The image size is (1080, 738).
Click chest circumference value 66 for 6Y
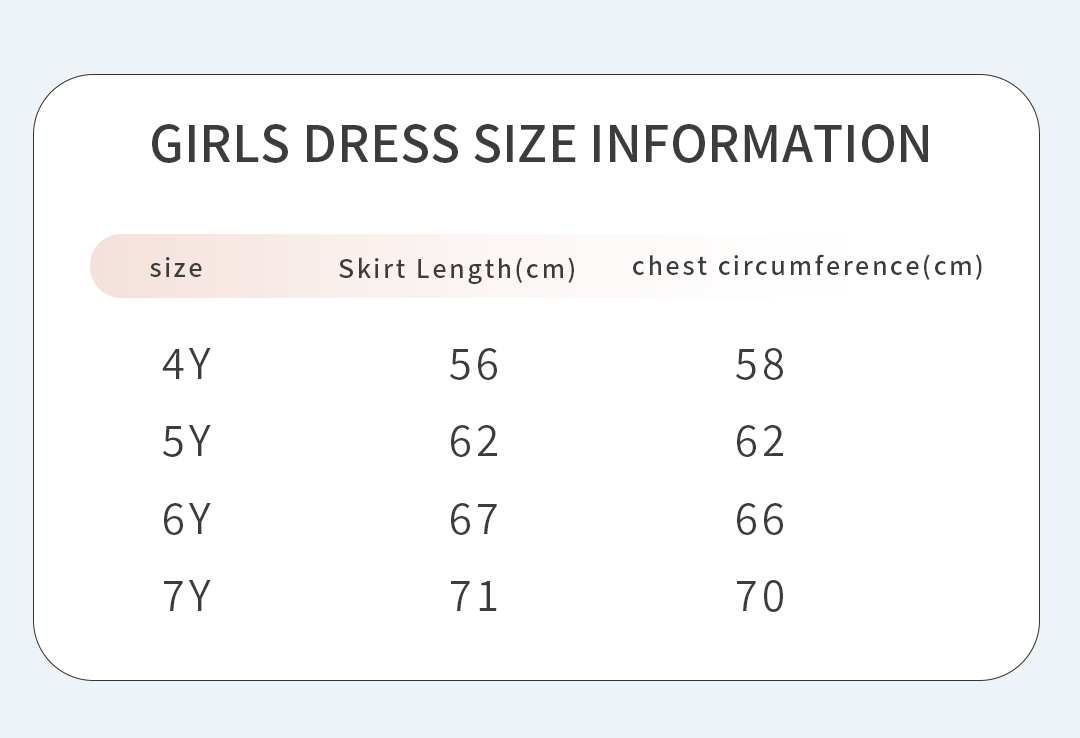[760, 519]
